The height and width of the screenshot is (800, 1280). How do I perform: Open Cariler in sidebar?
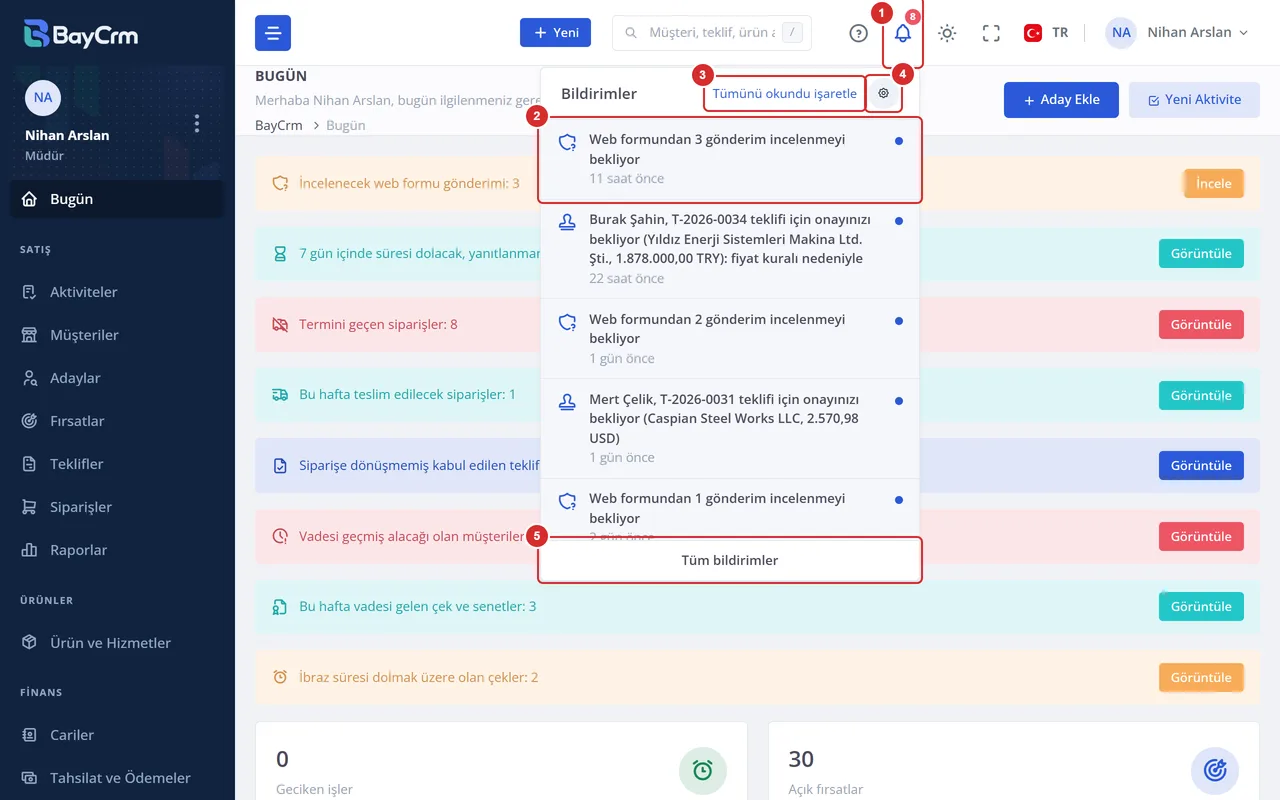pyautogui.click(x=117, y=735)
